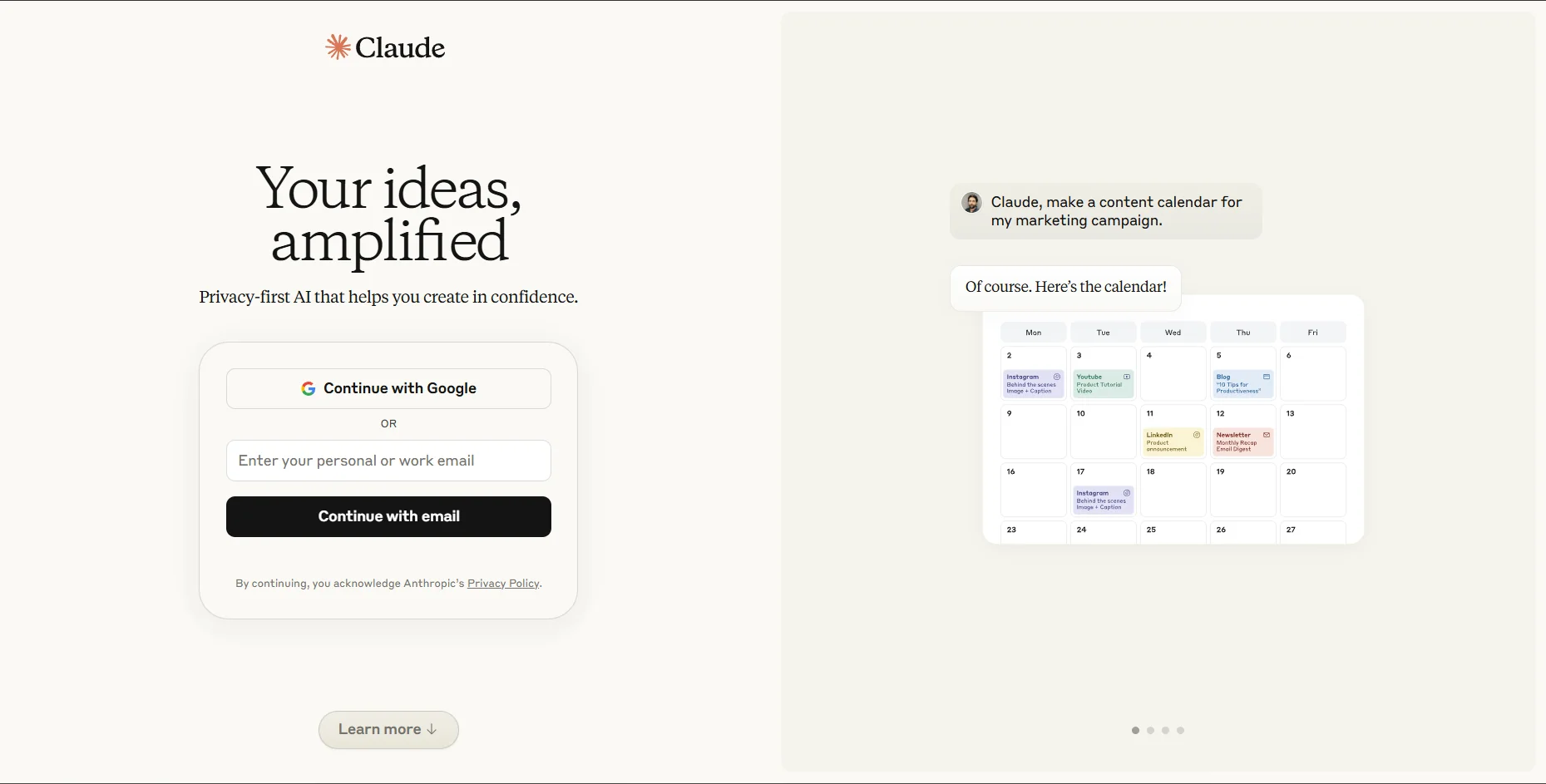1546x784 pixels.
Task: Expand the Learn more section
Action: point(388,729)
